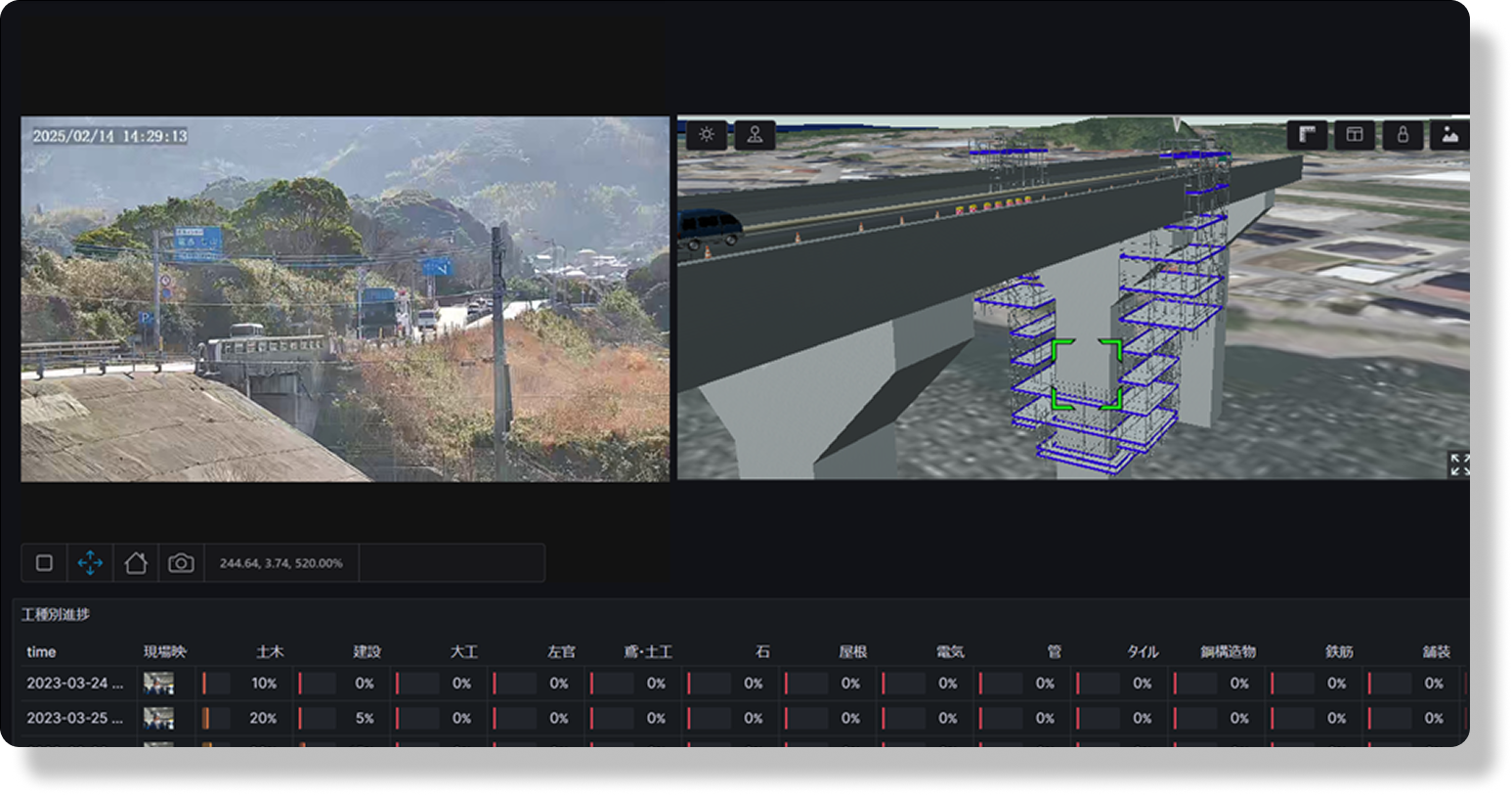The image size is (1512, 795).
Task: Expand the 3D view to fullscreen
Action: click(x=1459, y=464)
